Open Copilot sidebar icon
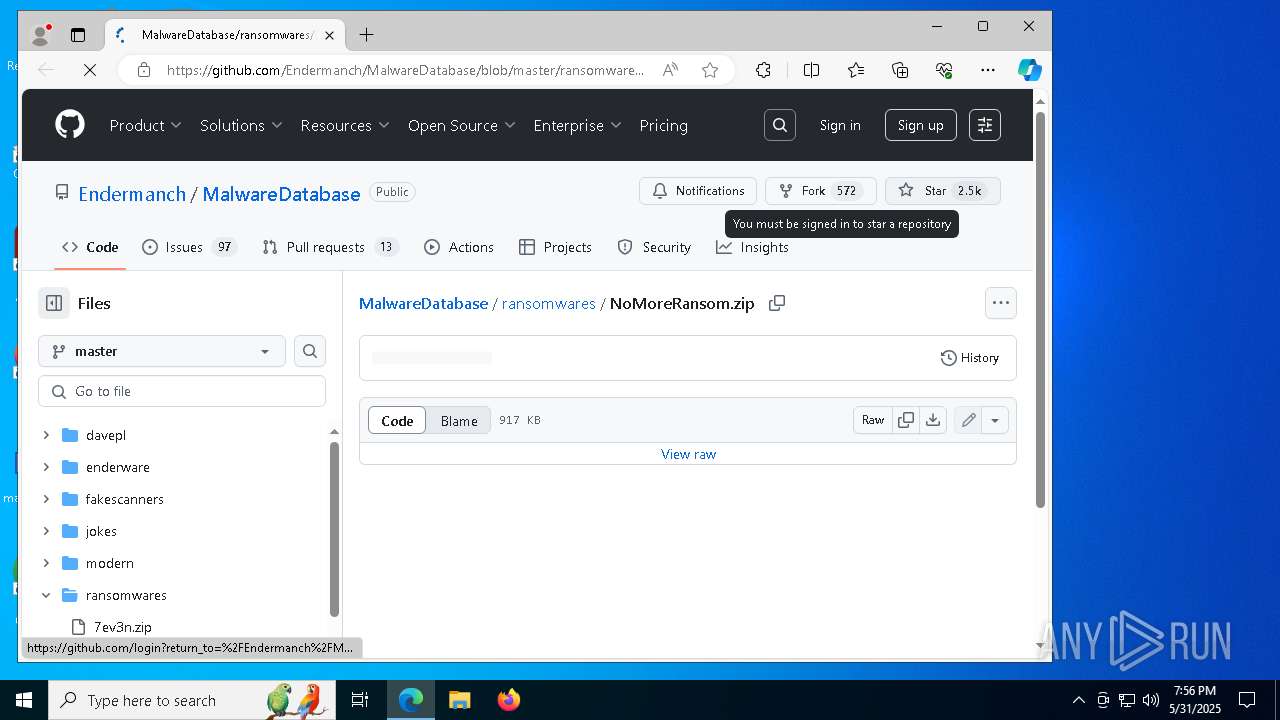Screen dimensions: 1280x720 click(1030, 70)
